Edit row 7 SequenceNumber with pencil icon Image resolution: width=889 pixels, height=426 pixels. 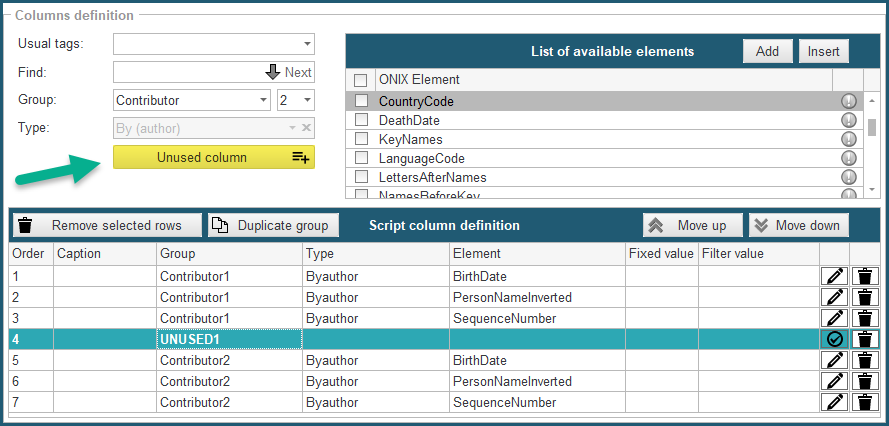coord(835,402)
